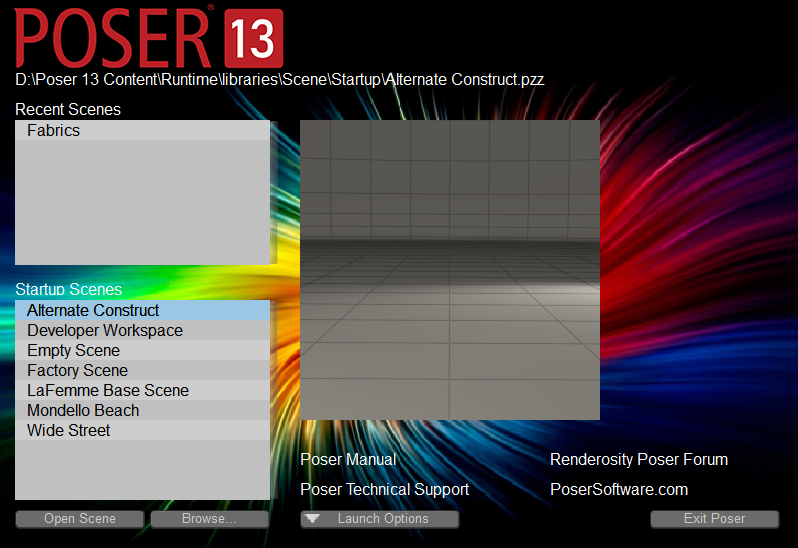798x548 pixels.
Task: Click the Recent Scenes list scrollbar
Action: (274, 192)
